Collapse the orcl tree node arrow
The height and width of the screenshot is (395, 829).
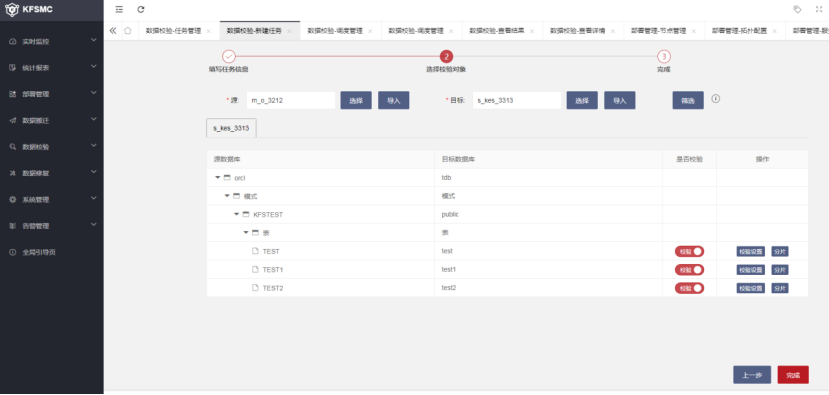217,178
